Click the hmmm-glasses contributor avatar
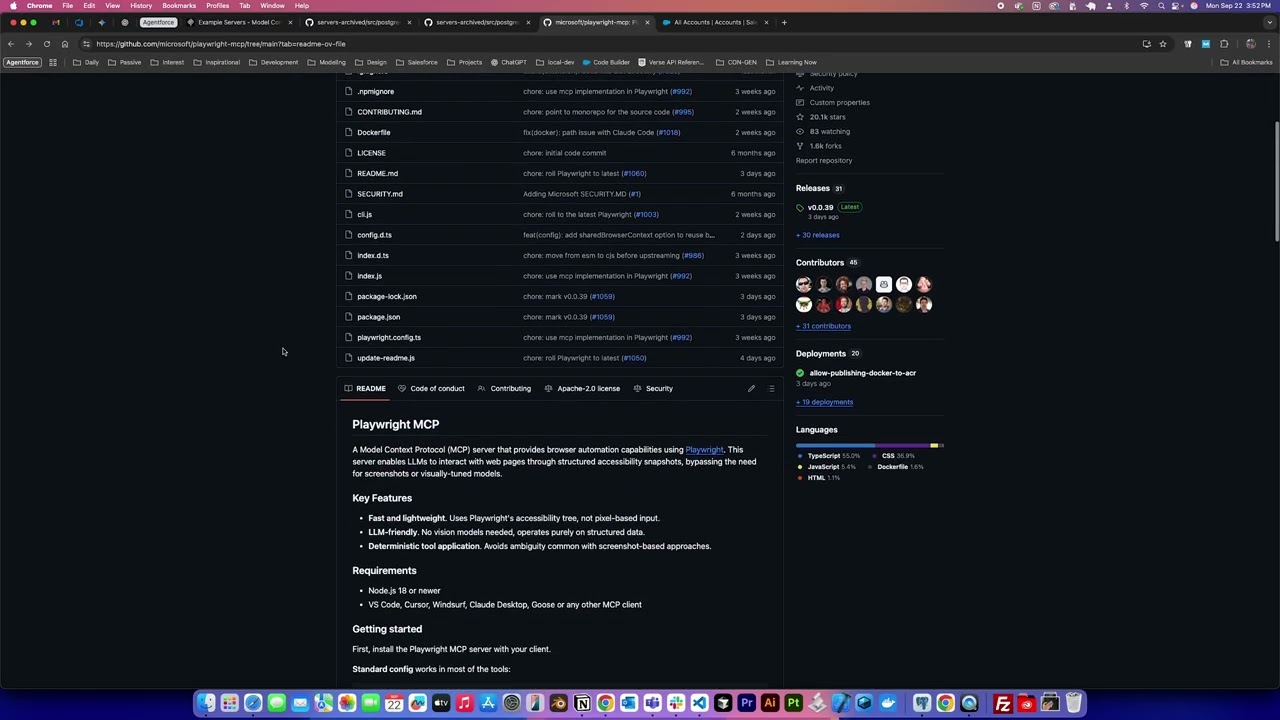Image resolution: width=1280 pixels, height=720 pixels. point(904,285)
